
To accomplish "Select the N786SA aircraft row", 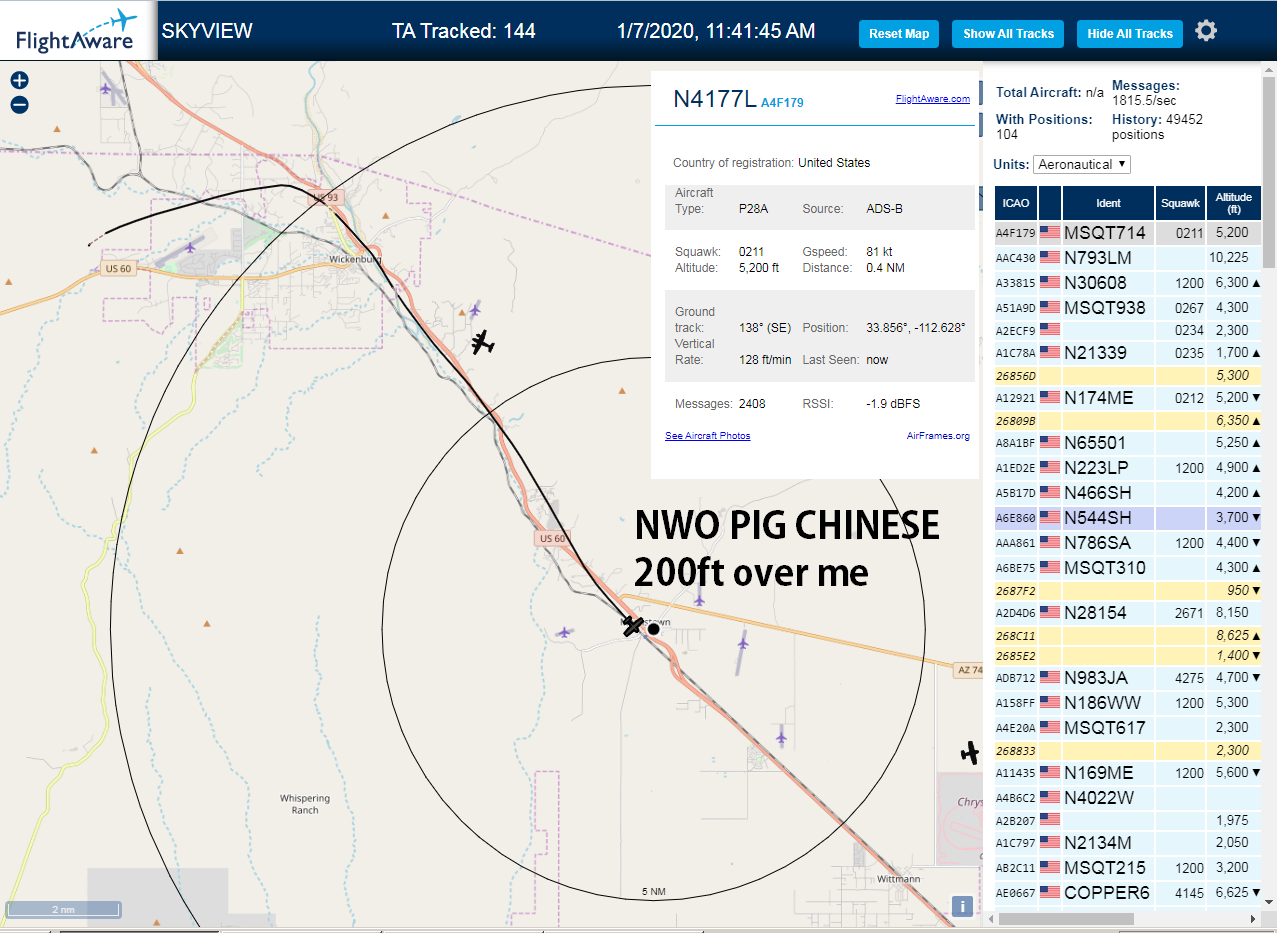I will (1128, 542).
